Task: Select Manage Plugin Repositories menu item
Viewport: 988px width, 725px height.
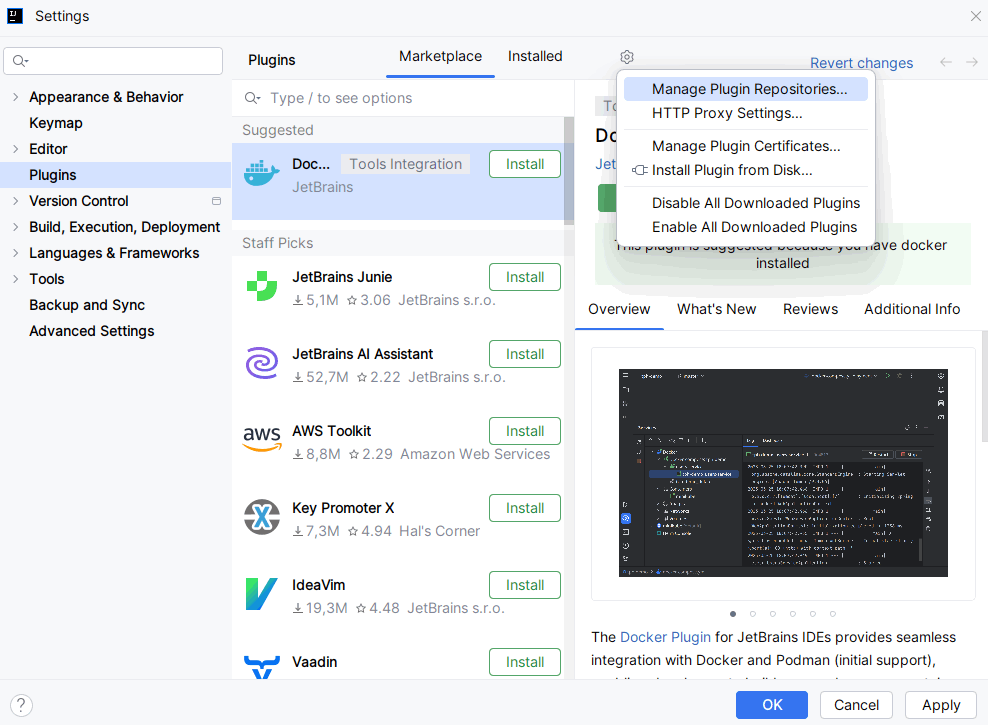Action: pos(749,89)
